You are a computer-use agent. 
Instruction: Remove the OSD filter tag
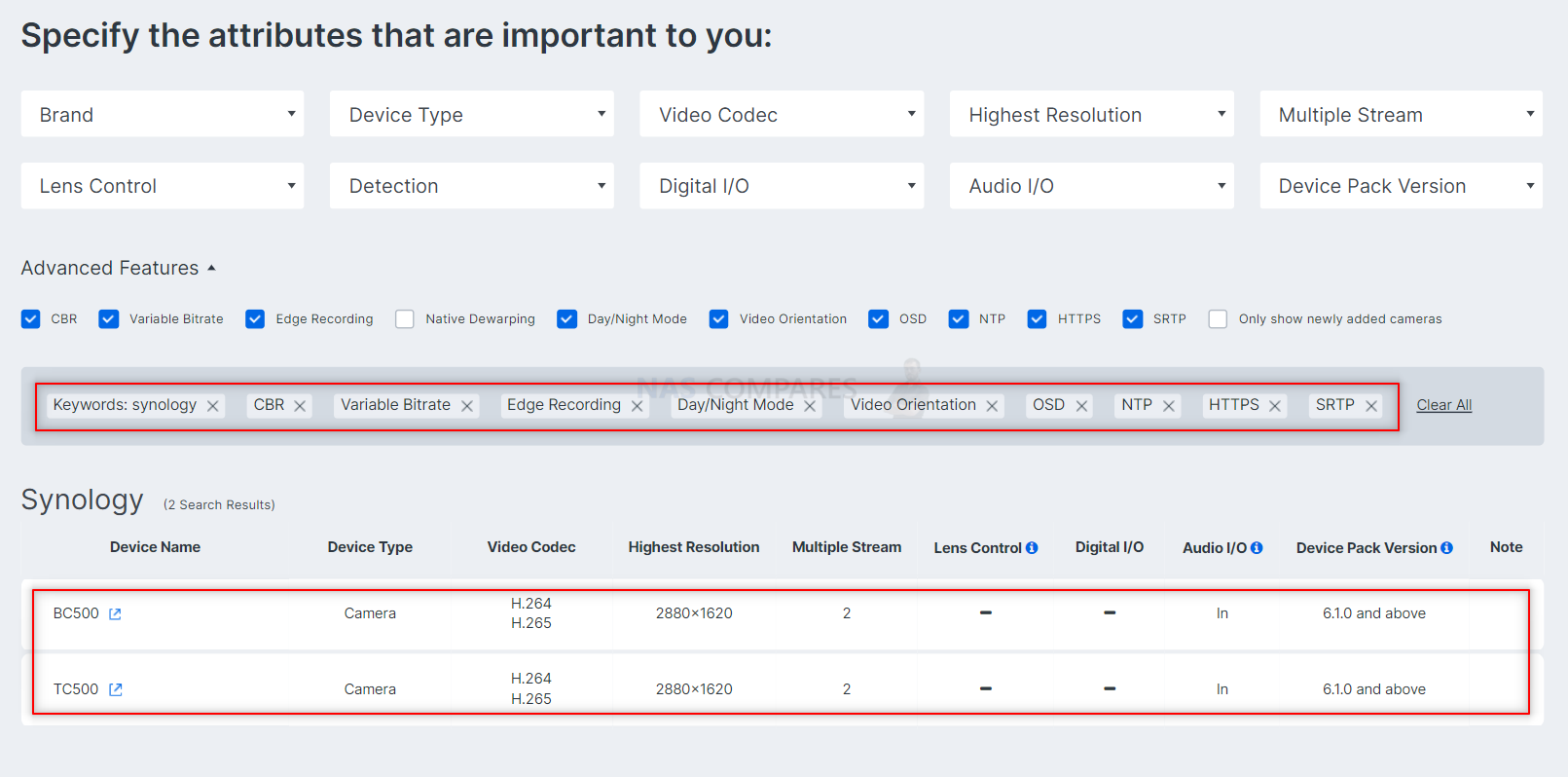(1081, 406)
